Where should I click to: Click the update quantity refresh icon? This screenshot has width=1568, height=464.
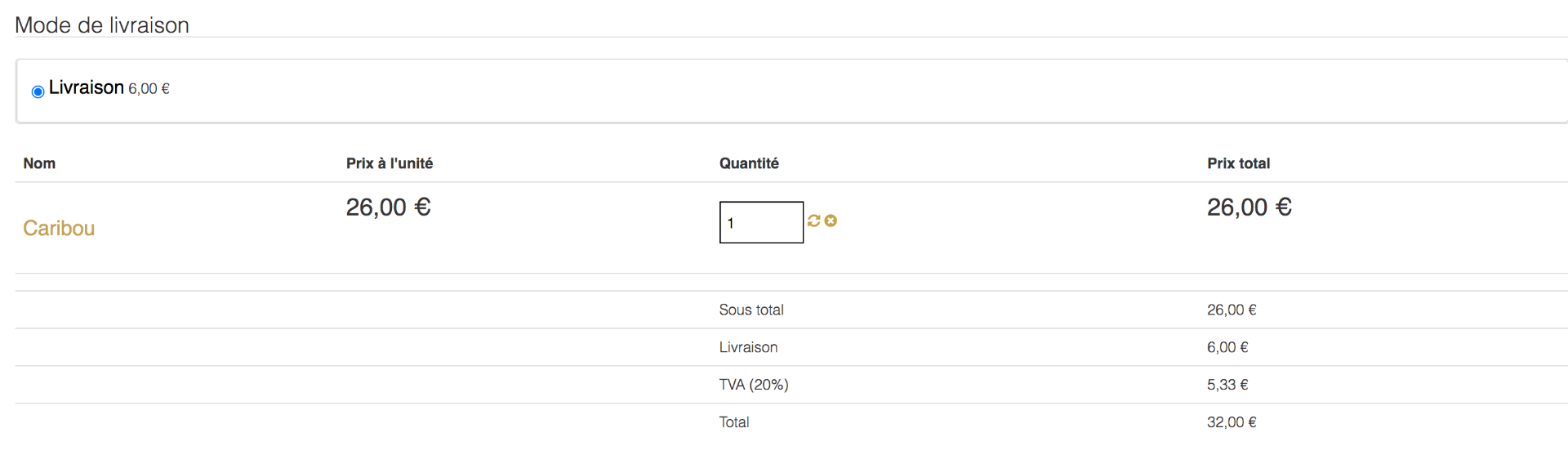point(813,221)
